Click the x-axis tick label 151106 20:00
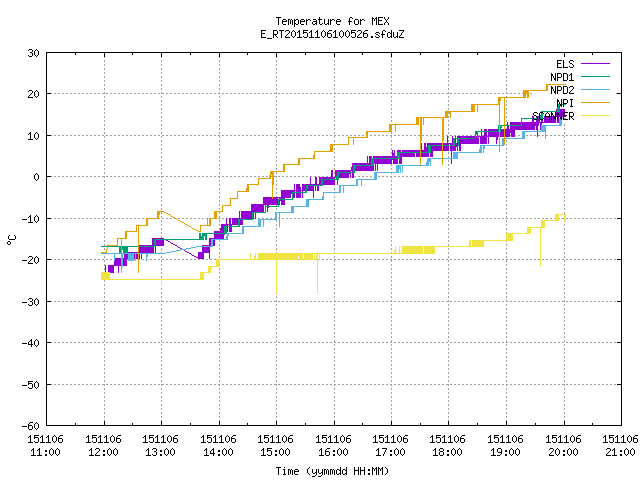The image size is (640, 480). click(564, 446)
